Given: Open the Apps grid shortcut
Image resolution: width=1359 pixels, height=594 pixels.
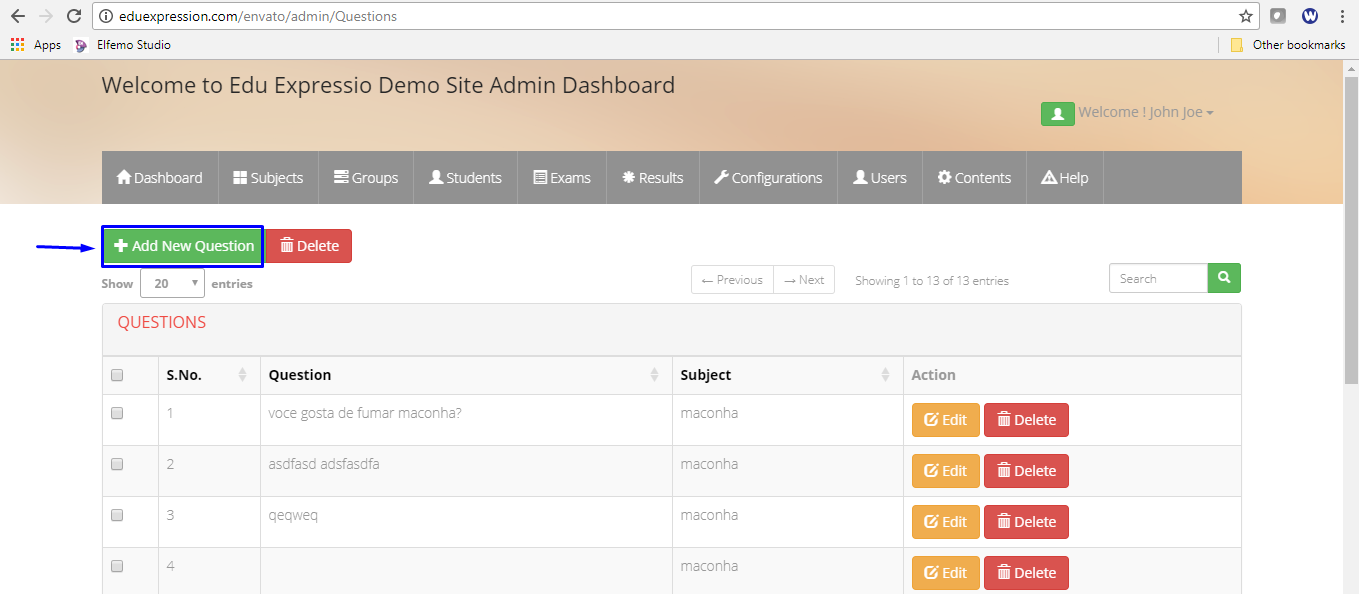Looking at the screenshot, I should coord(36,45).
